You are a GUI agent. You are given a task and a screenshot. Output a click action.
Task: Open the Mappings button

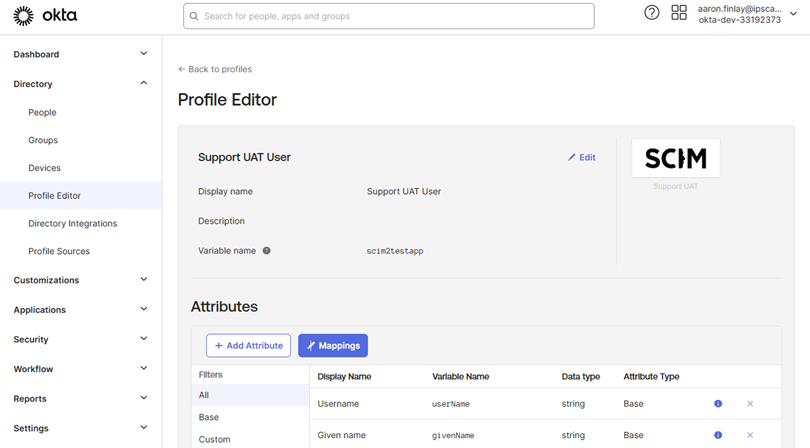(333, 346)
